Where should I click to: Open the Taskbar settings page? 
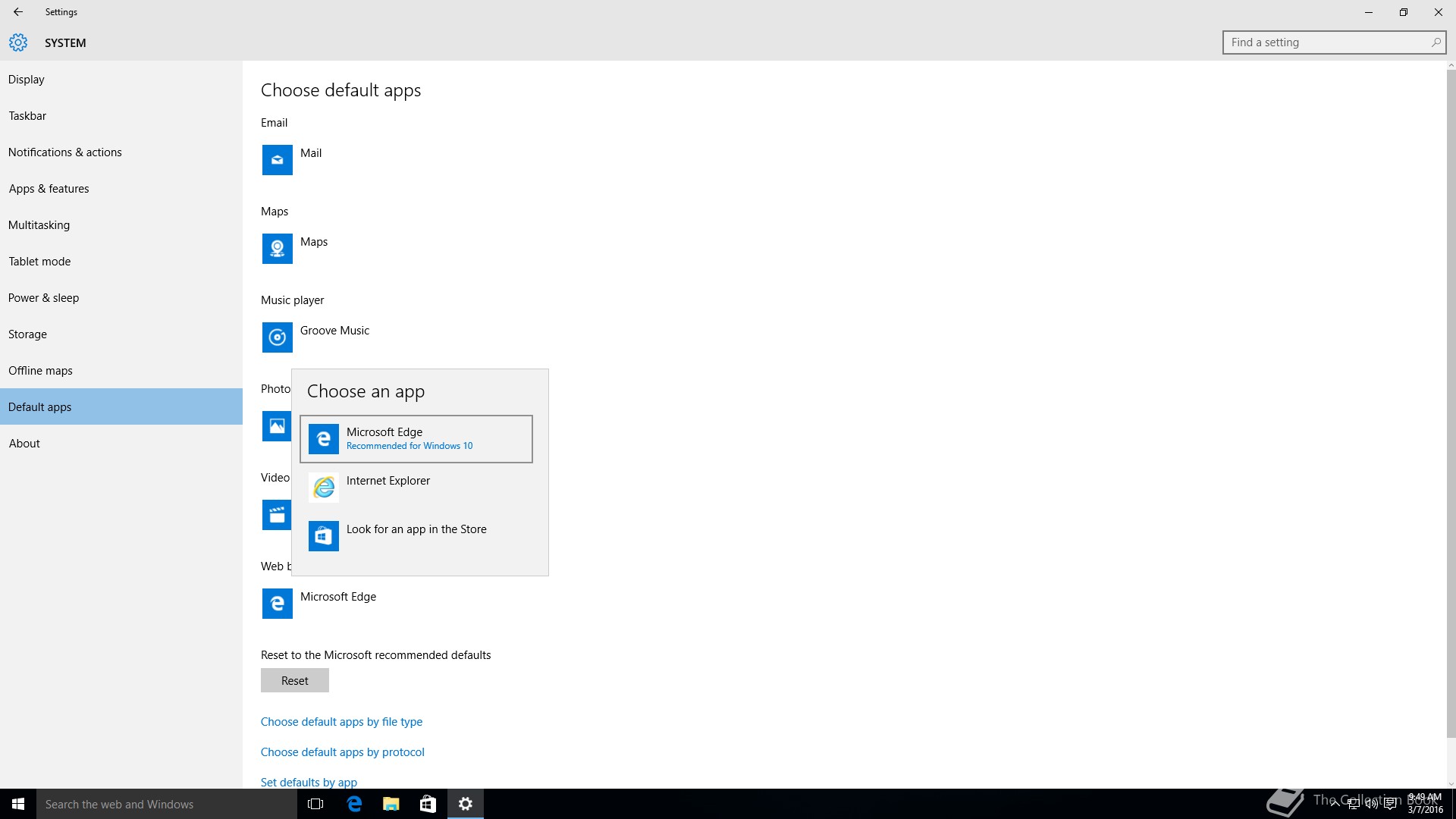[x=121, y=116]
